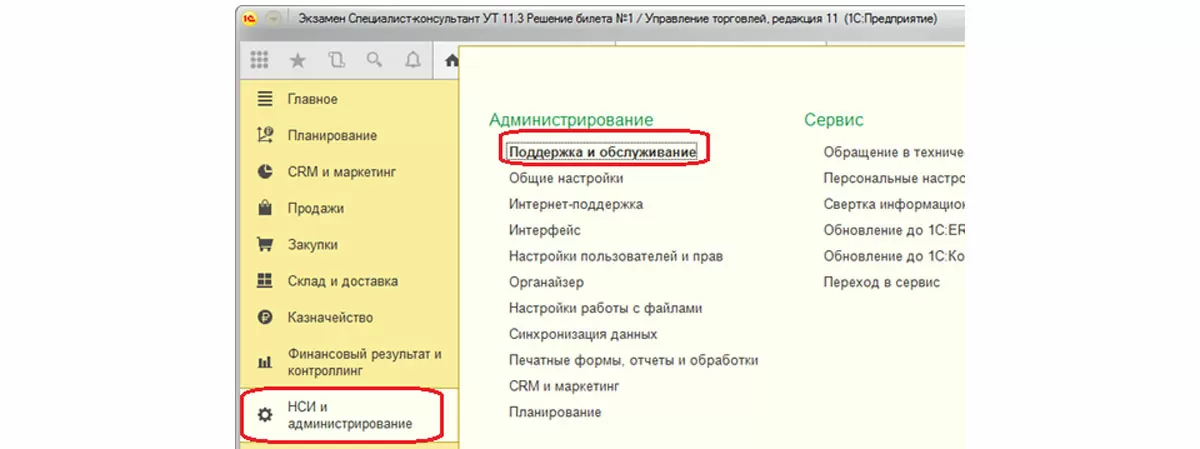The image size is (1200, 449).
Task: Open Обращение в техническую поддержку link
Action: [893, 152]
